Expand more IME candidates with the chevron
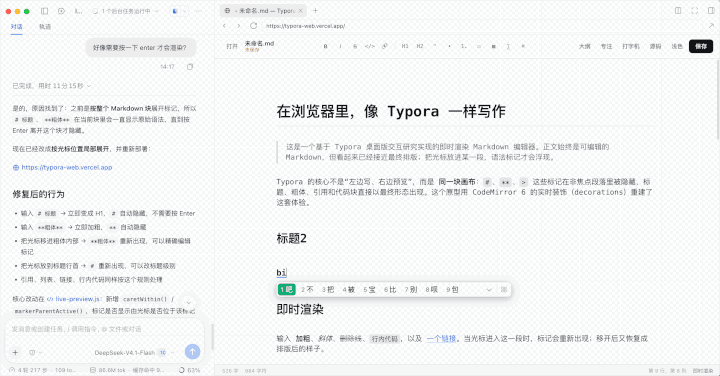This screenshot has width=720, height=376. click(489, 290)
